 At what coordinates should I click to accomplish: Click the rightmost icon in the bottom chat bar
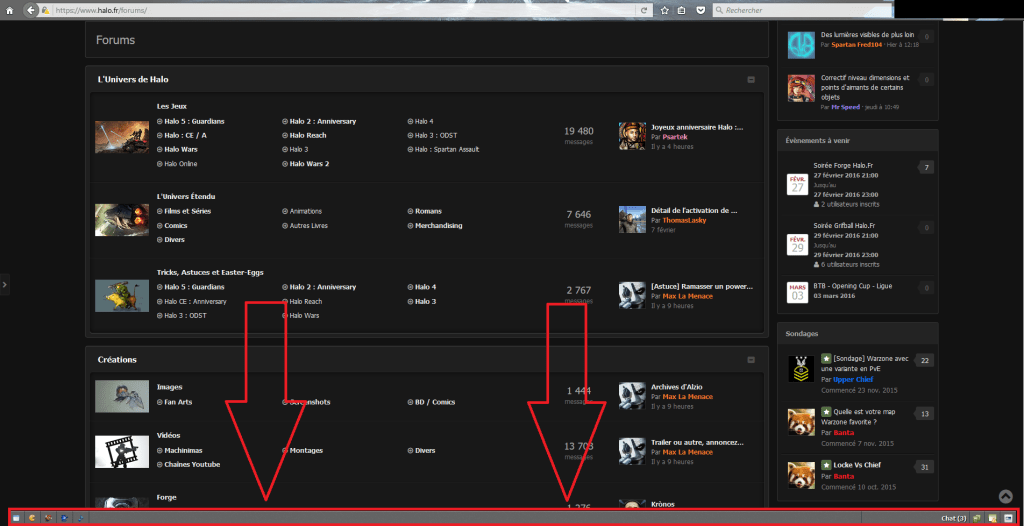coord(1008,518)
